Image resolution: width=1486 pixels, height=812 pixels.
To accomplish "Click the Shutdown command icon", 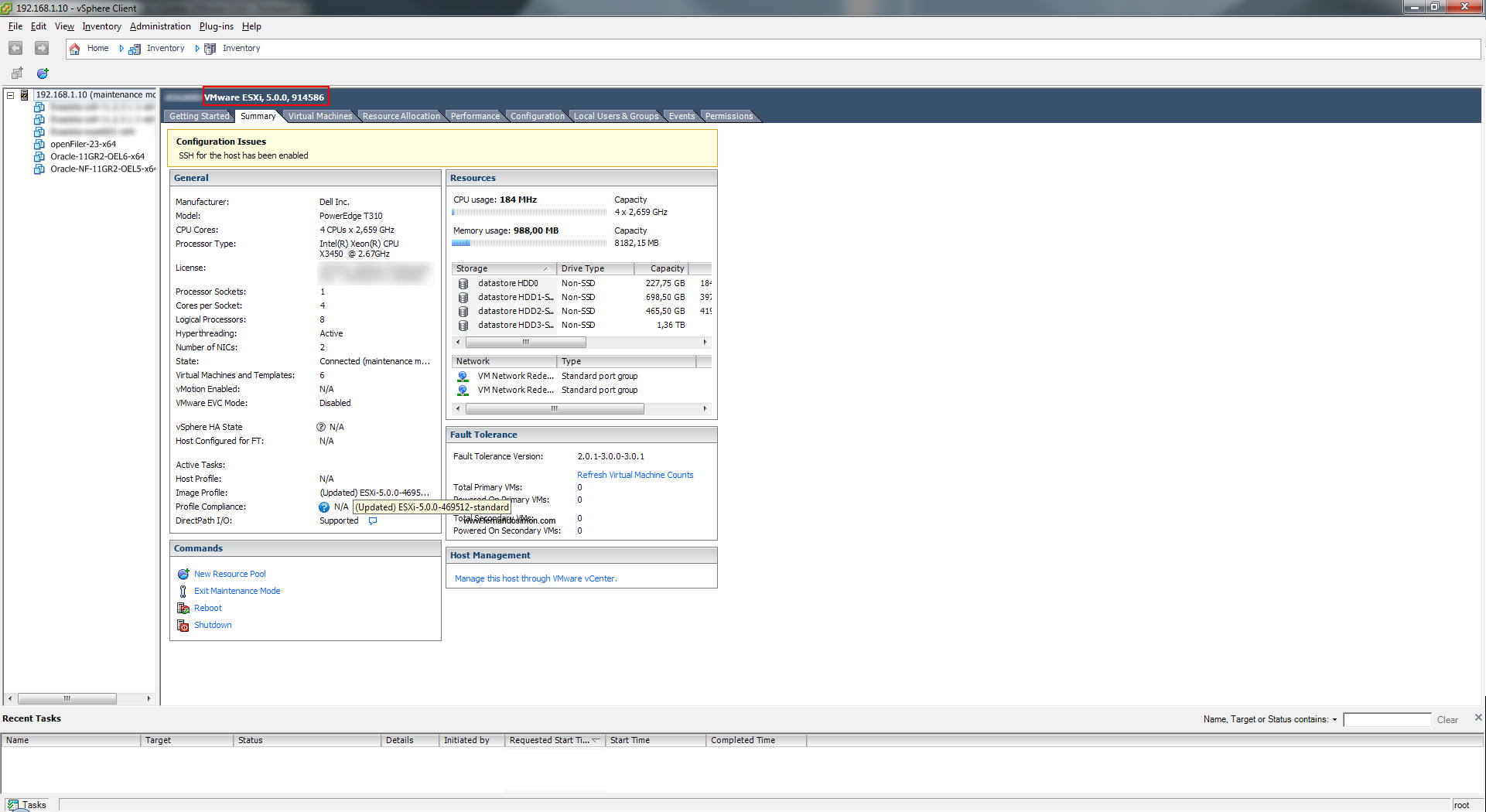I will pyautogui.click(x=183, y=626).
